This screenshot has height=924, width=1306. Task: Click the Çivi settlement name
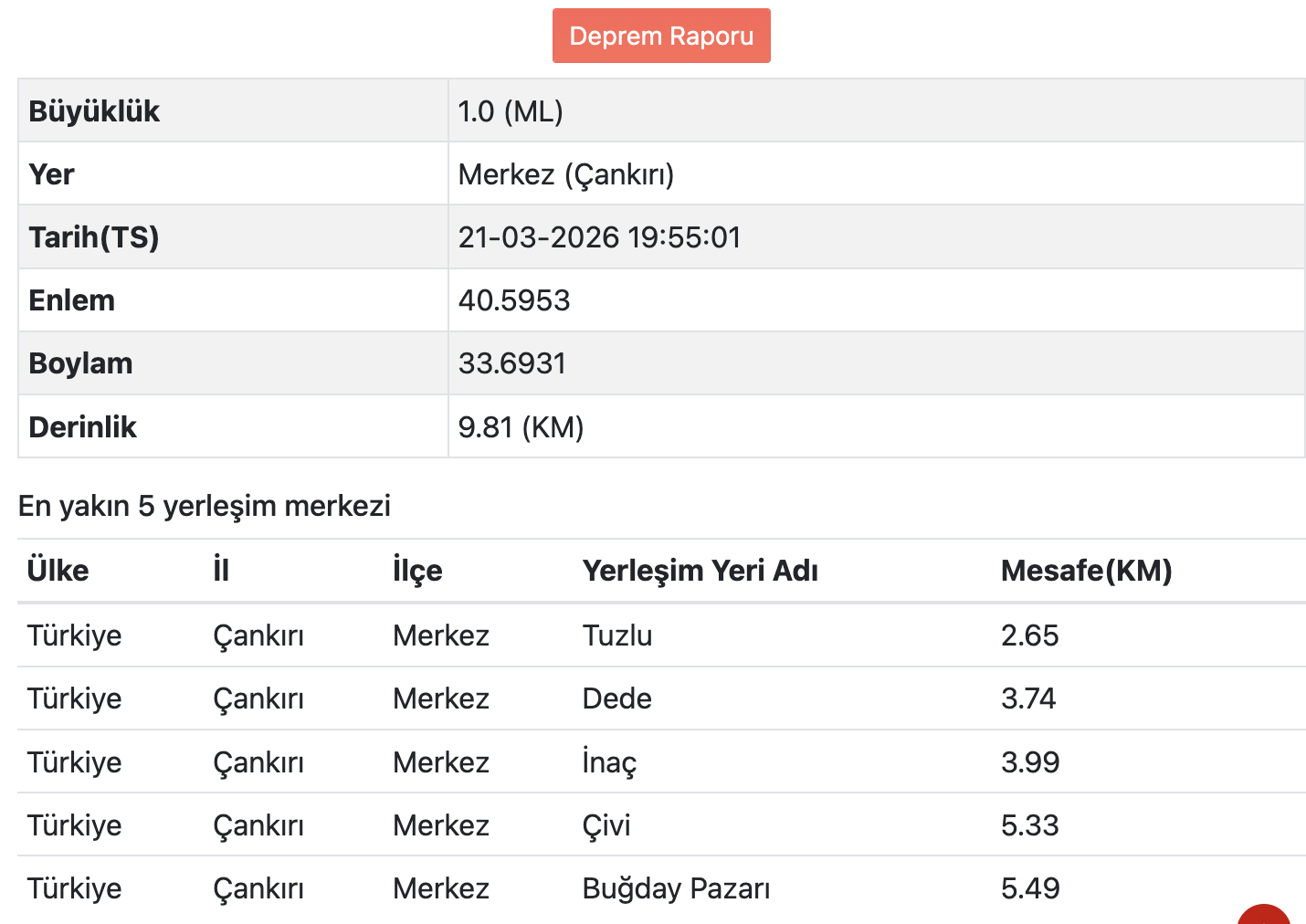point(606,825)
